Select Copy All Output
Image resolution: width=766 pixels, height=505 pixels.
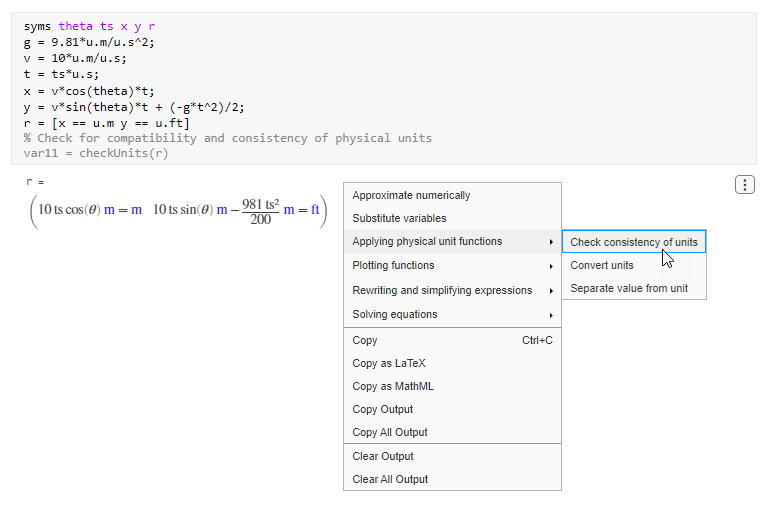pos(390,433)
